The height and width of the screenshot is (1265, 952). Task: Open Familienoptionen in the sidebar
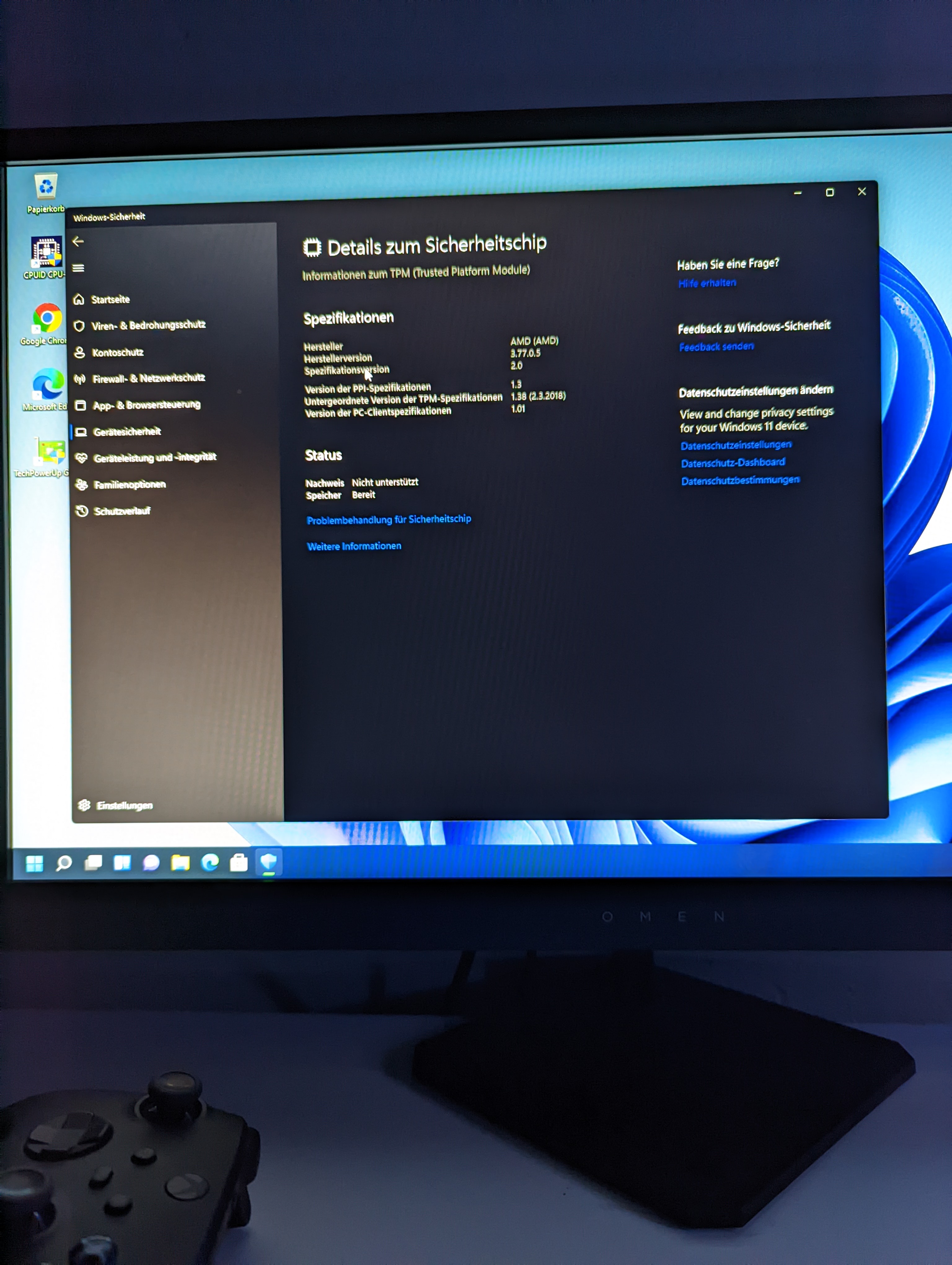tap(129, 485)
